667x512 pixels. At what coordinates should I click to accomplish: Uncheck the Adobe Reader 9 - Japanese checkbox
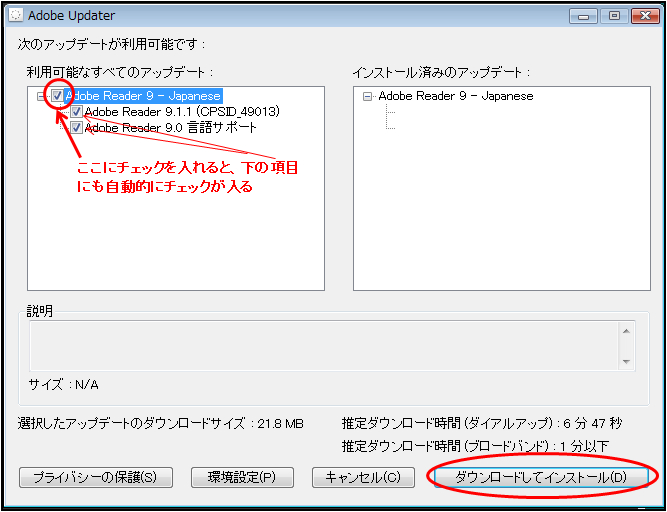(x=57, y=96)
